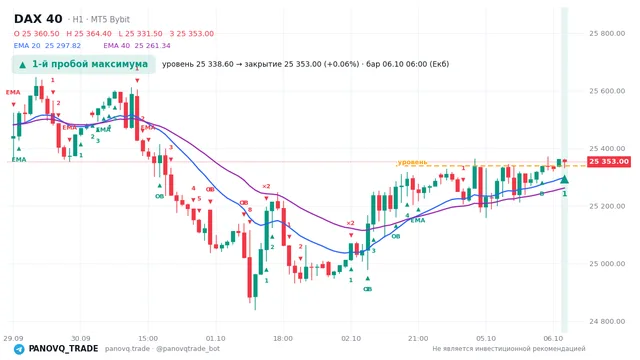This screenshot has height=360, width=640.
Task: Click the DAX 40 chart title
Action: pyautogui.click(x=38, y=19)
